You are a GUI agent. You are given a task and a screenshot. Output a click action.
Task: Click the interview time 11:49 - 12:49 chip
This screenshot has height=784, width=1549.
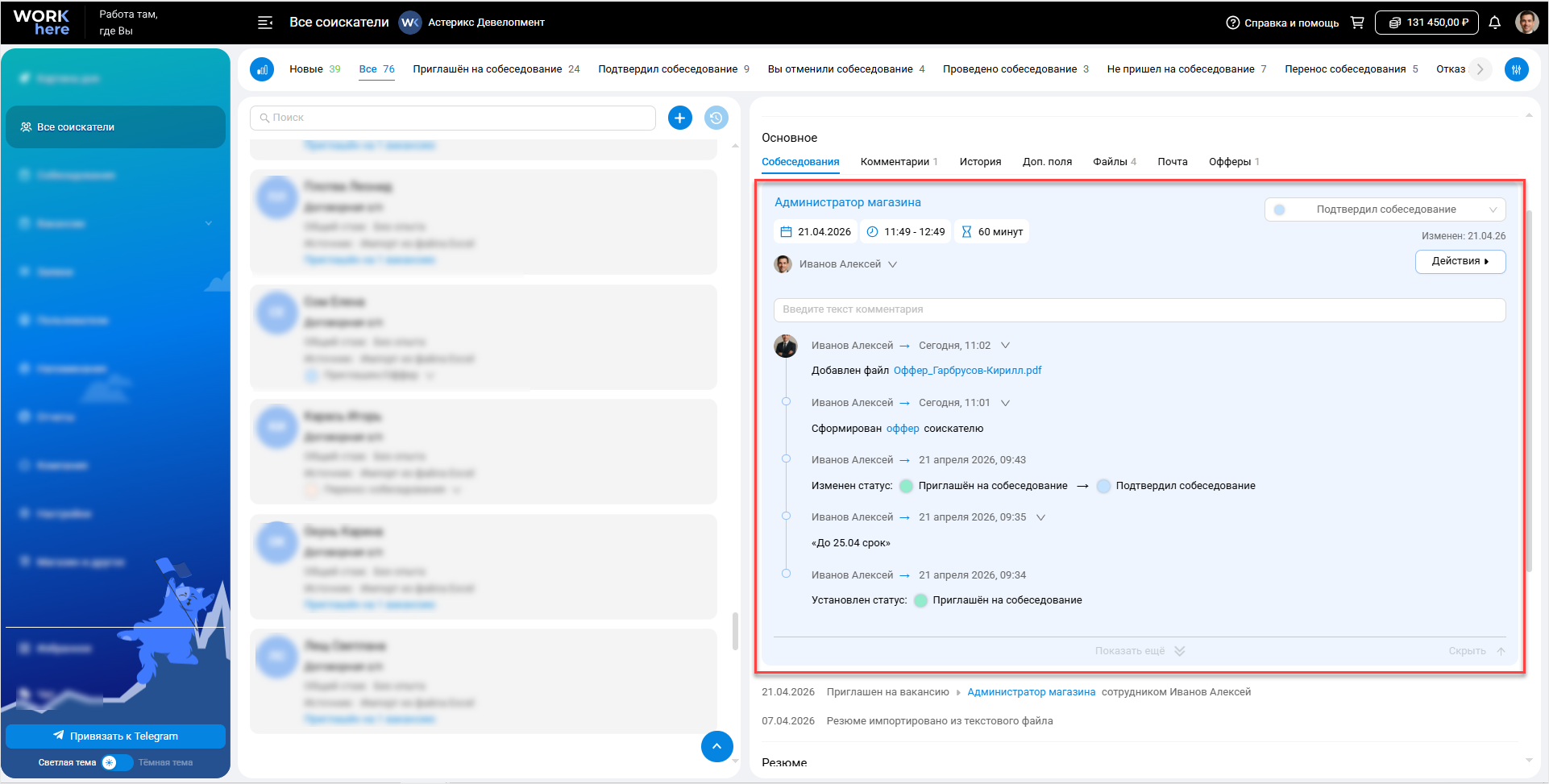pyautogui.click(x=906, y=232)
